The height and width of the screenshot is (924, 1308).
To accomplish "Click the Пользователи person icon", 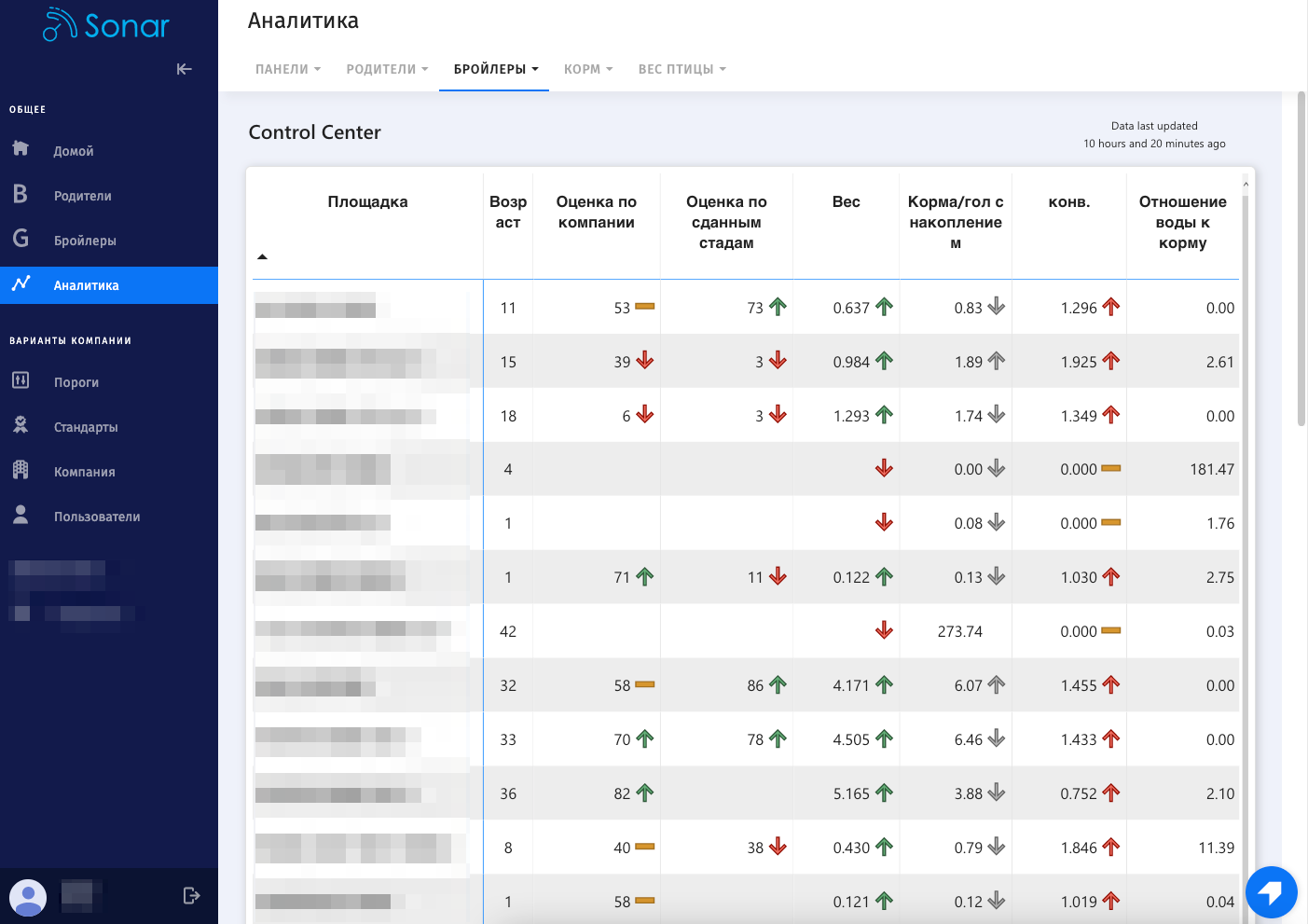I will 21,515.
